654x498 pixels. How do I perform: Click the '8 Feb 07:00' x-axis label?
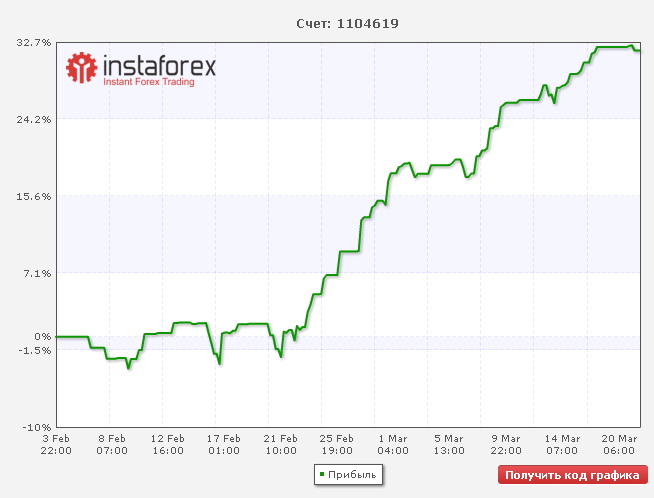coord(112,445)
